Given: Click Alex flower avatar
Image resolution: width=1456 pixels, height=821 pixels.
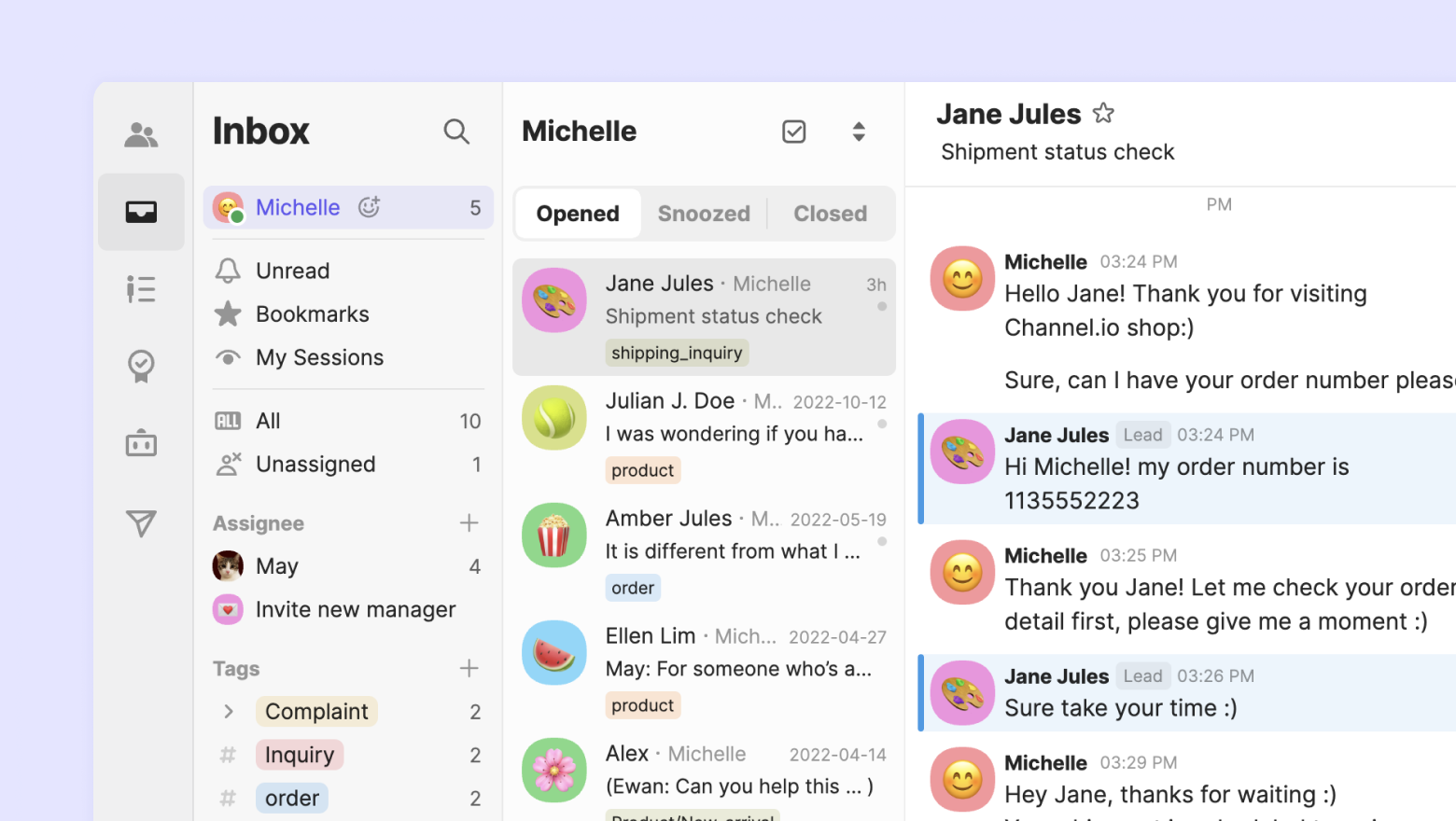Looking at the screenshot, I should pos(554,771).
